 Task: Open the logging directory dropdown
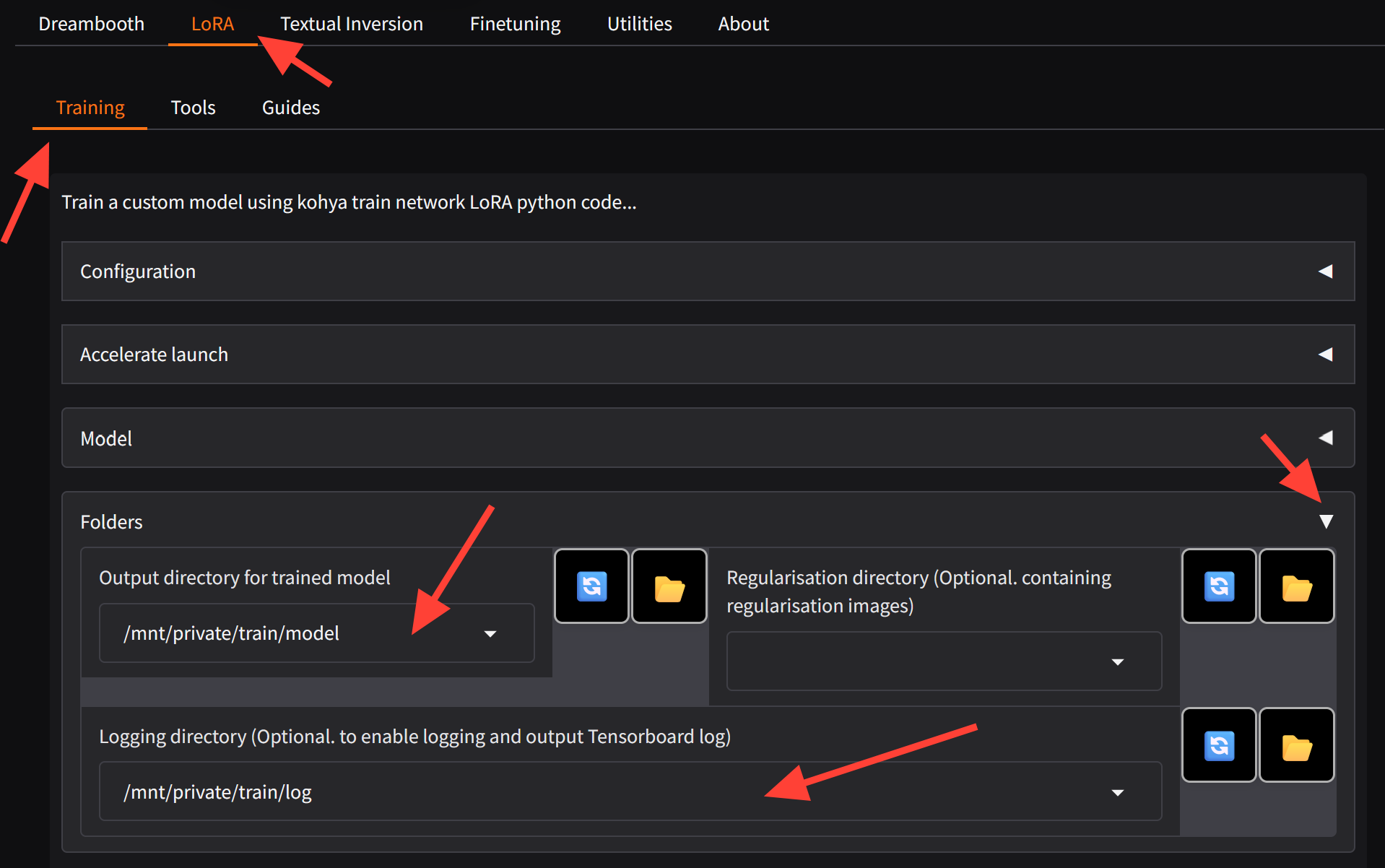[x=1117, y=793]
